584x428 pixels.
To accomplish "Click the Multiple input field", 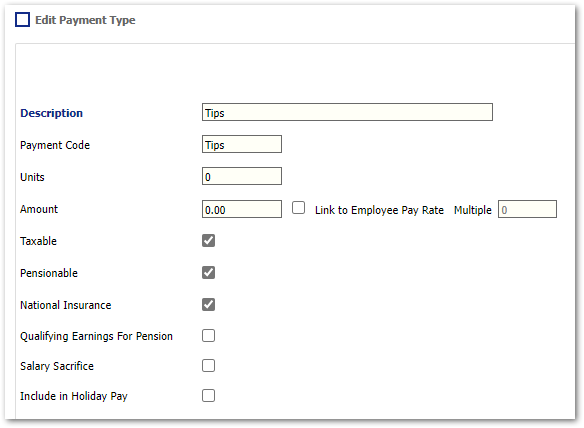I will pos(527,209).
